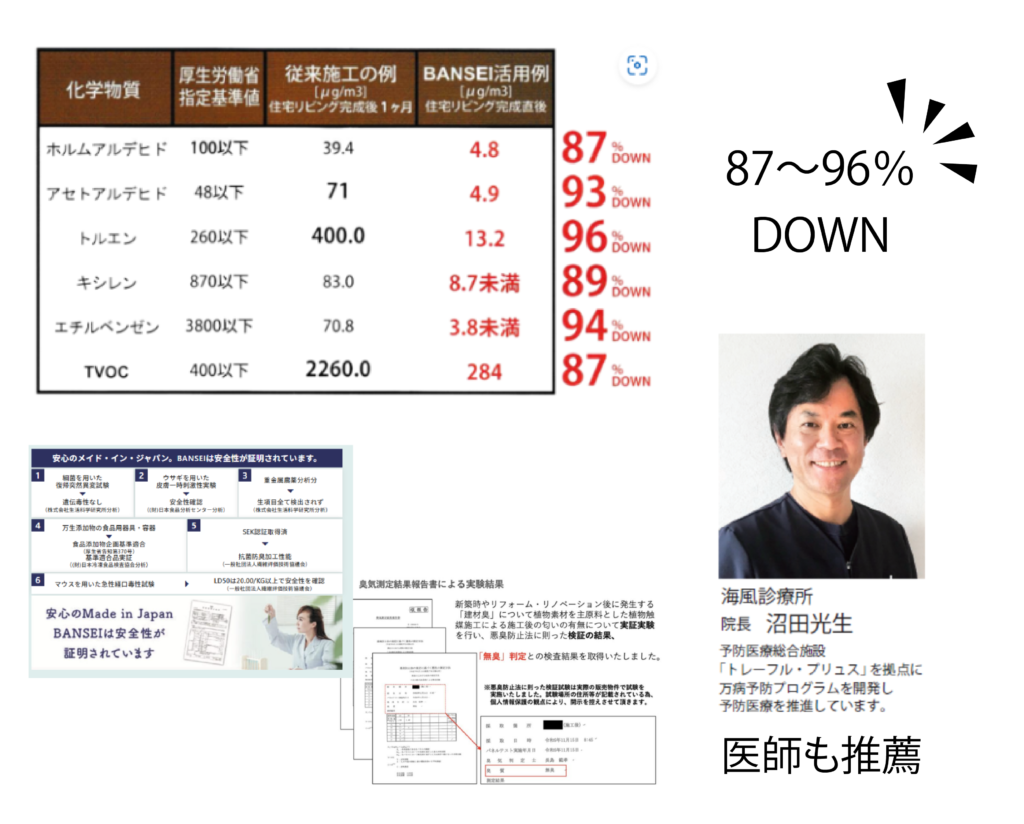
Task: Click the BANSEI活用例 column header
Action: coord(484,88)
